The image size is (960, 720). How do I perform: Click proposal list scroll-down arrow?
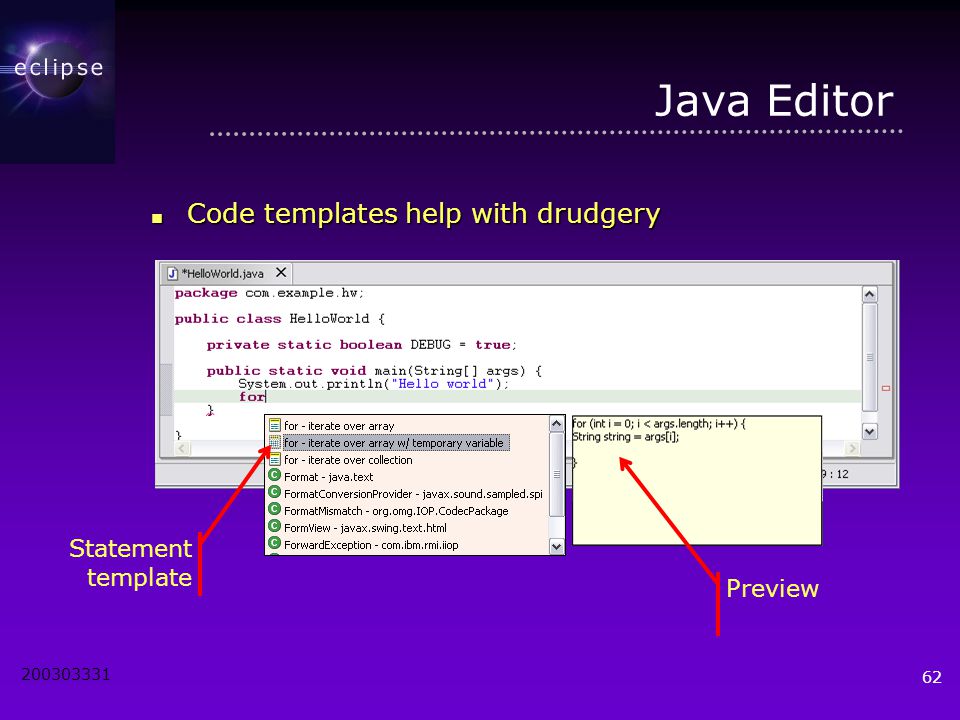(557, 546)
